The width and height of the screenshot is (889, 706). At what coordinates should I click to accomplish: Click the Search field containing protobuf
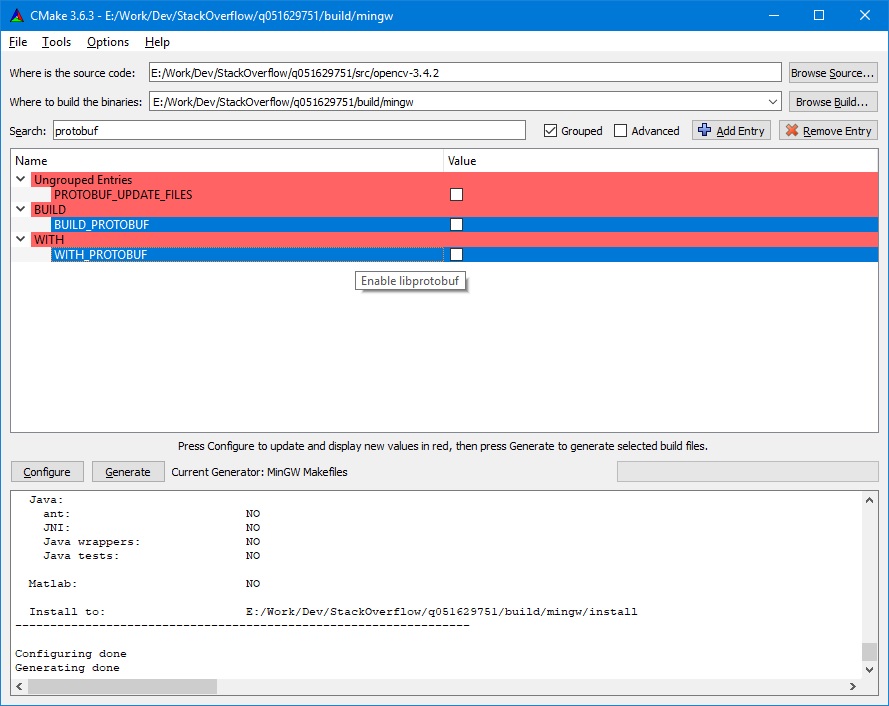point(289,131)
